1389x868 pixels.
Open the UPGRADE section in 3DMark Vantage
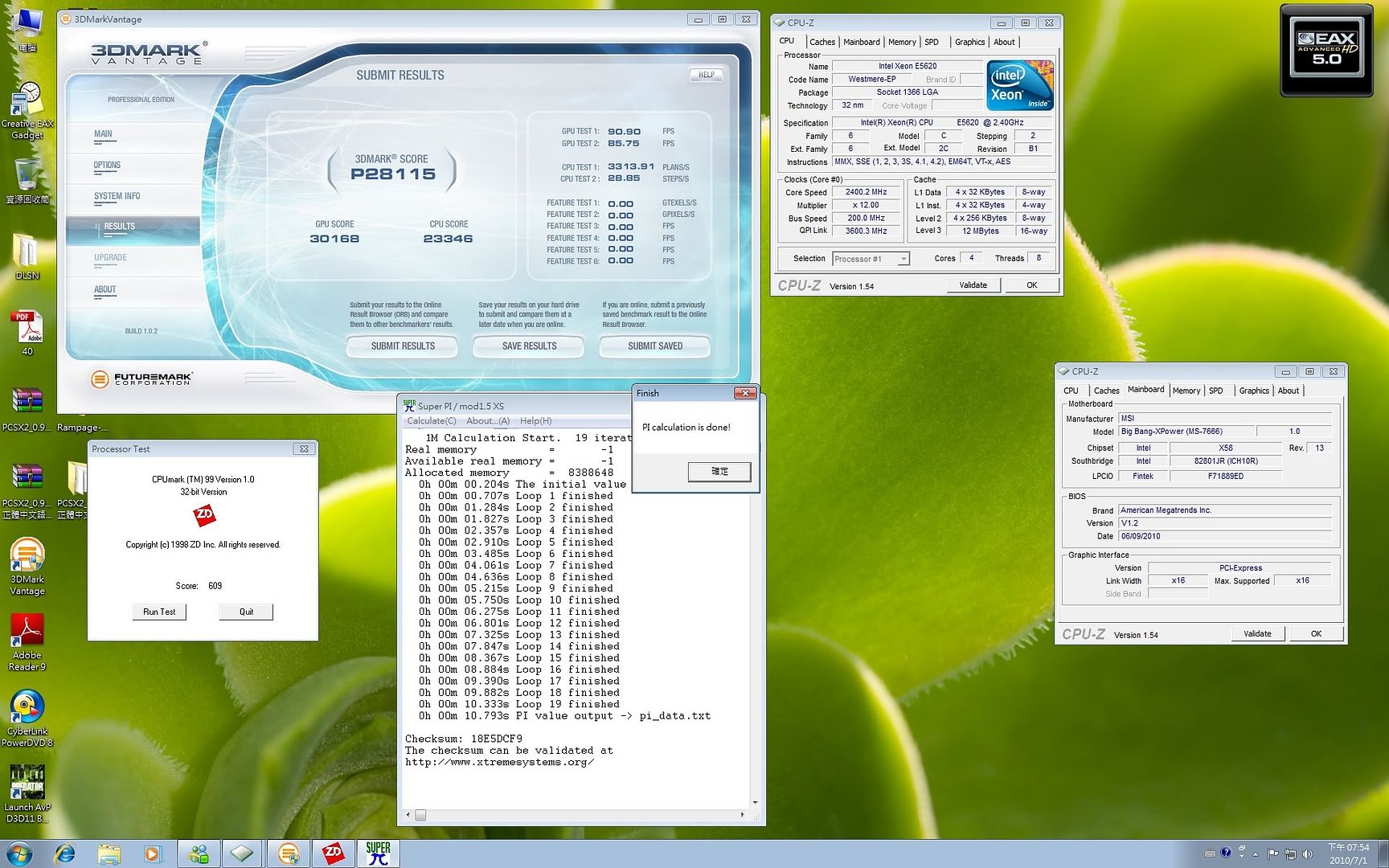click(x=110, y=258)
